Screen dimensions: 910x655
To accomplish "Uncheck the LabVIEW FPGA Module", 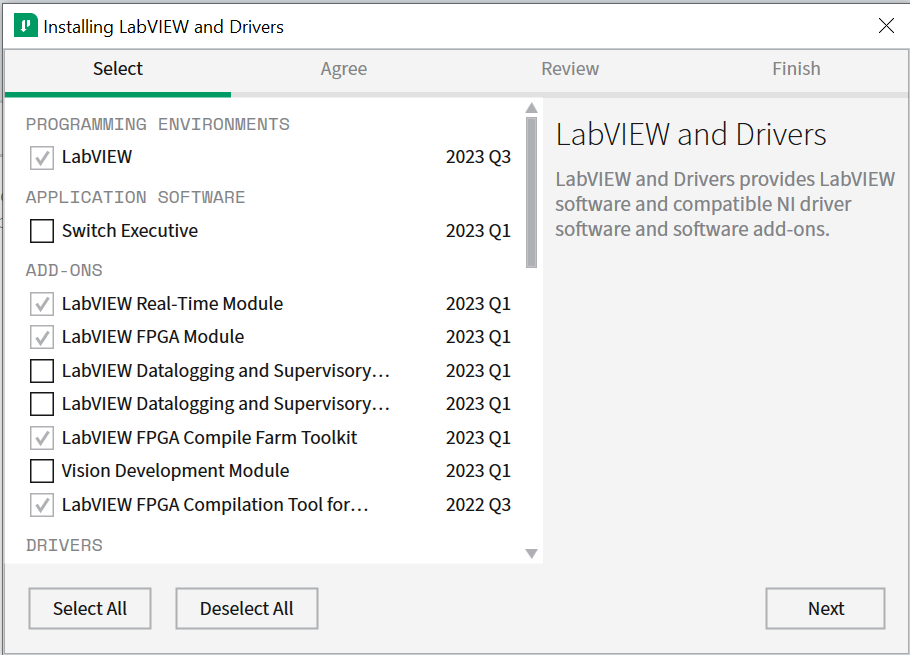I will point(41,337).
